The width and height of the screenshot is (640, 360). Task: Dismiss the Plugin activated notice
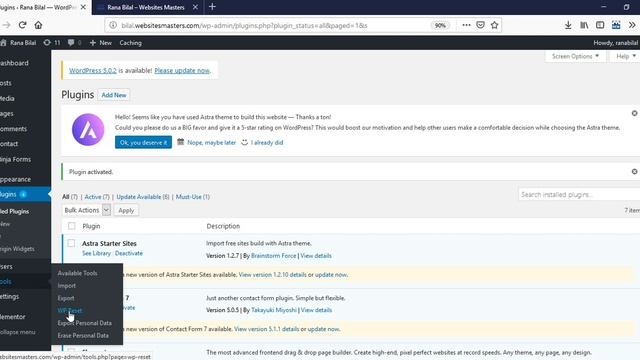(x=634, y=171)
